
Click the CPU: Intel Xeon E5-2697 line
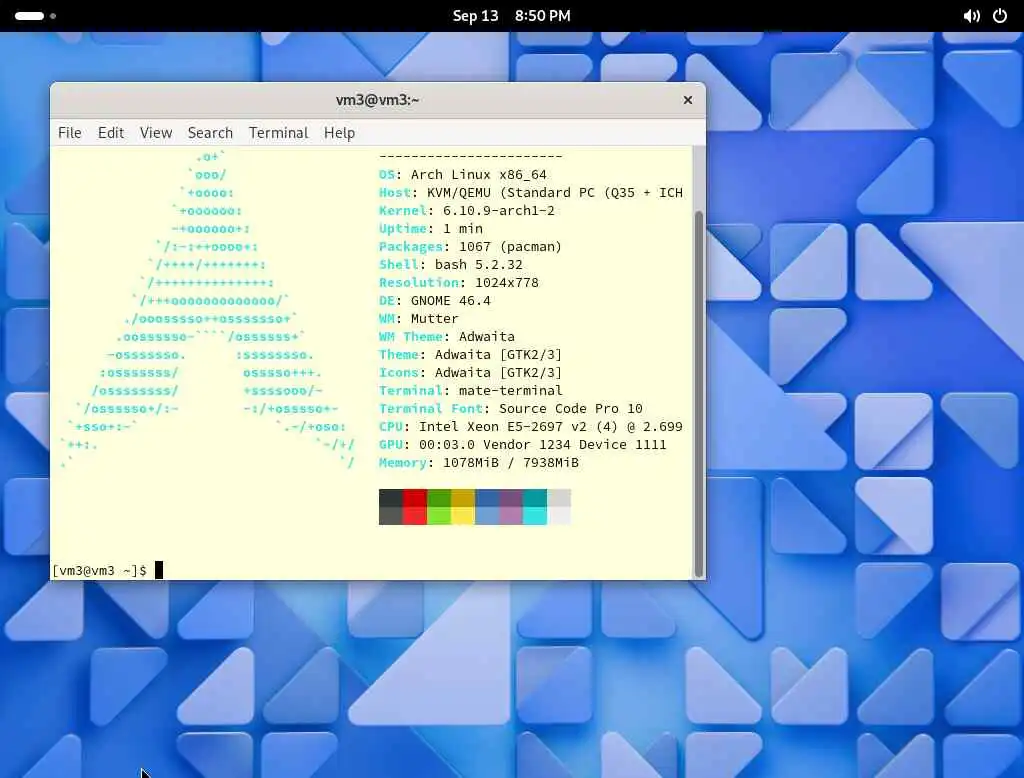[x=530, y=427]
